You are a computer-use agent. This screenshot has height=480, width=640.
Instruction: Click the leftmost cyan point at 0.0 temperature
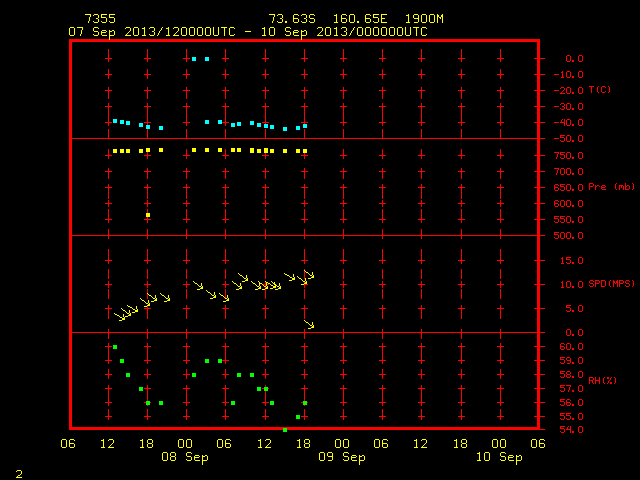[x=194, y=59]
